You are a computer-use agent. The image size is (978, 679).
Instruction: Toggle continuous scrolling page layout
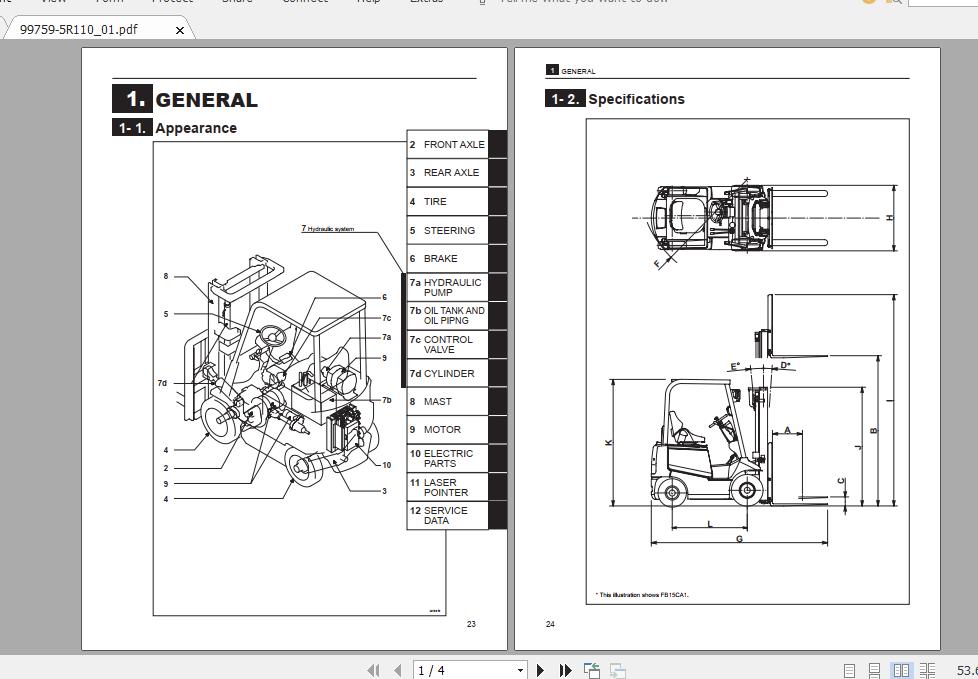874,669
